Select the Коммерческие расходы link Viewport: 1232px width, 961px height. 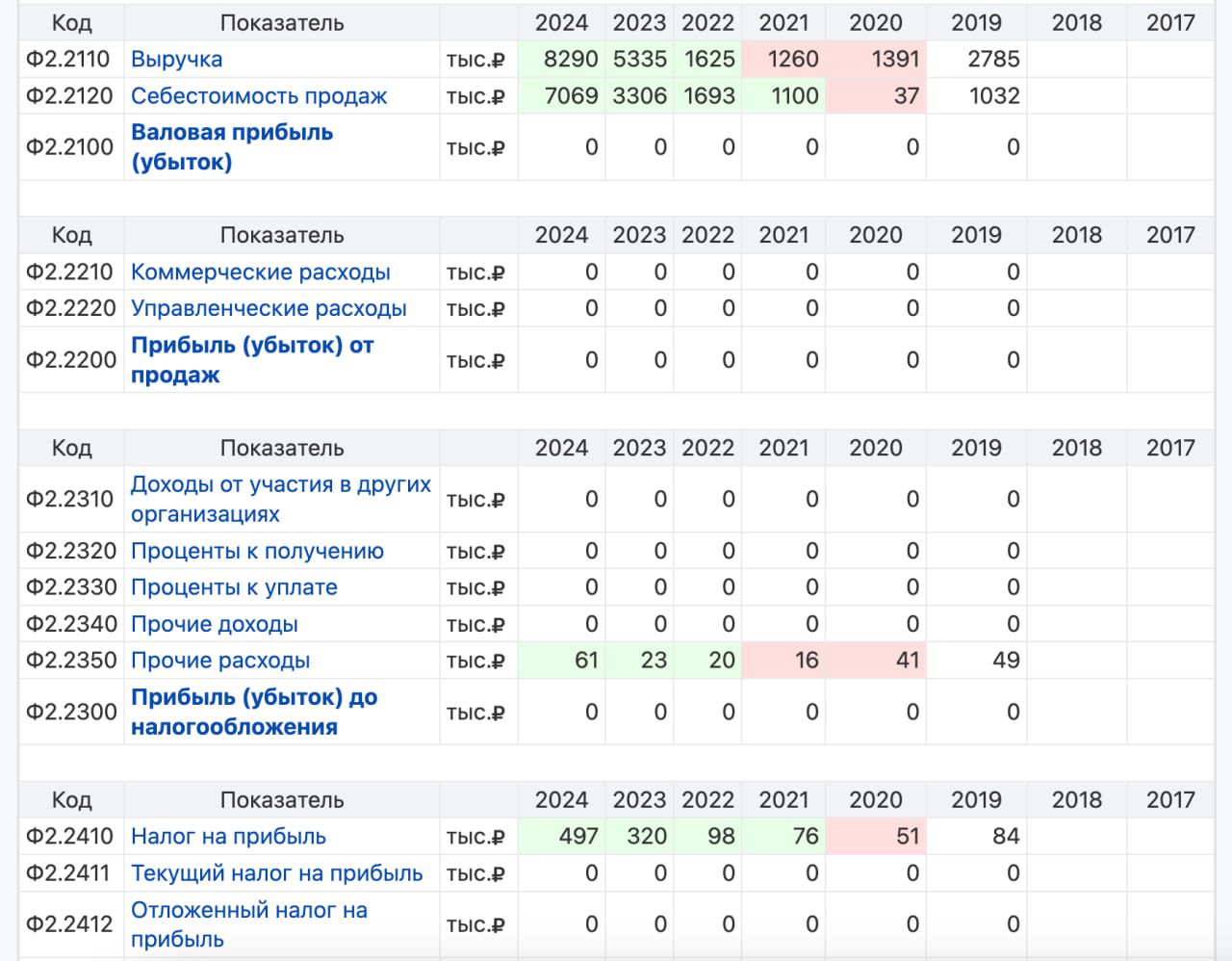260,273
